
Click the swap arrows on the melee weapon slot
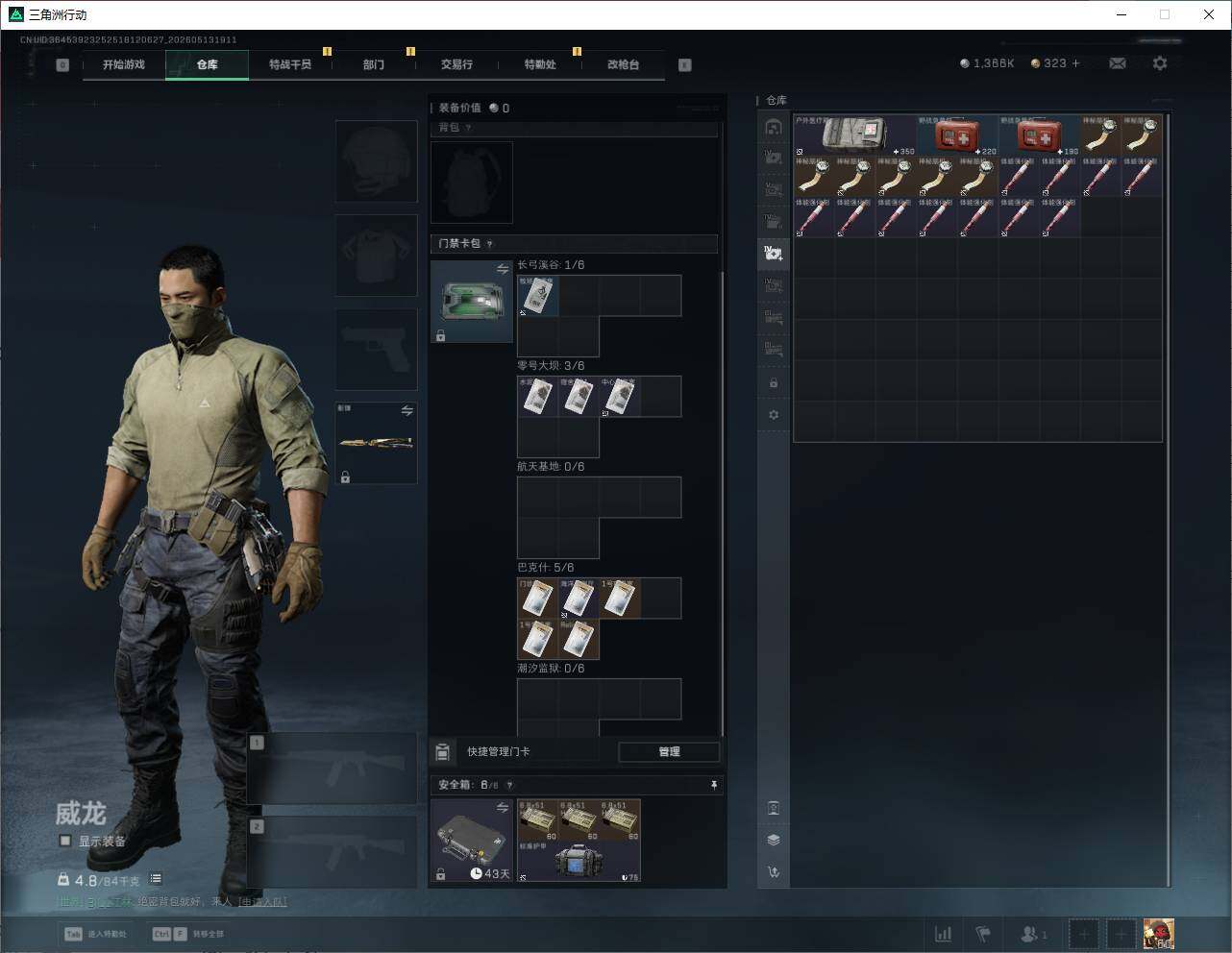click(x=407, y=411)
